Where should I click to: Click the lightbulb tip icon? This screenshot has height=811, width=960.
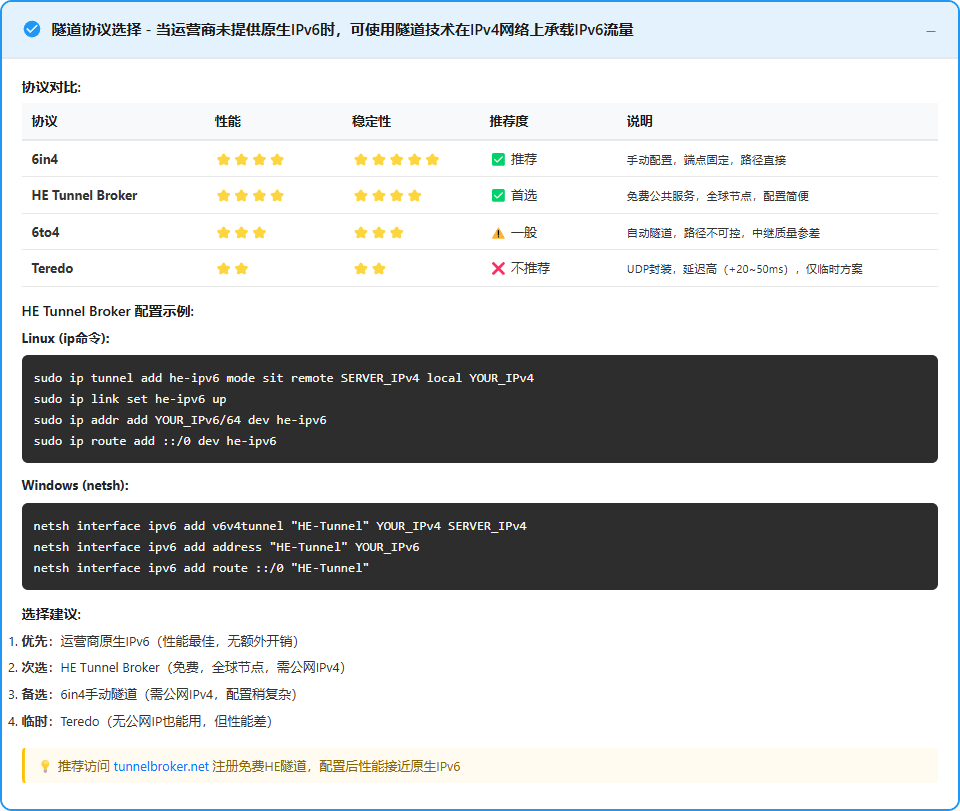click(45, 766)
